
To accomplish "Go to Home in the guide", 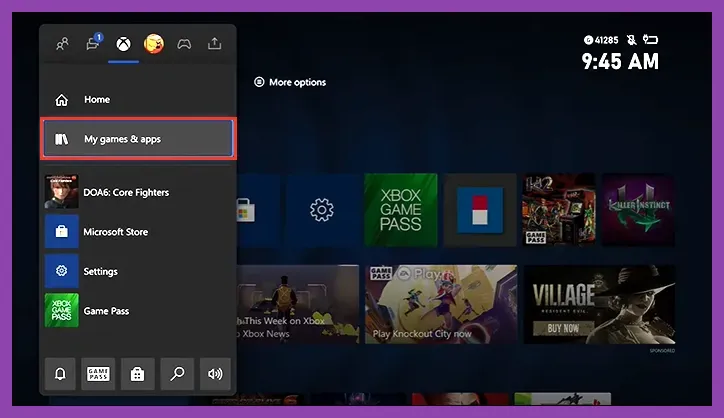I will (138, 99).
